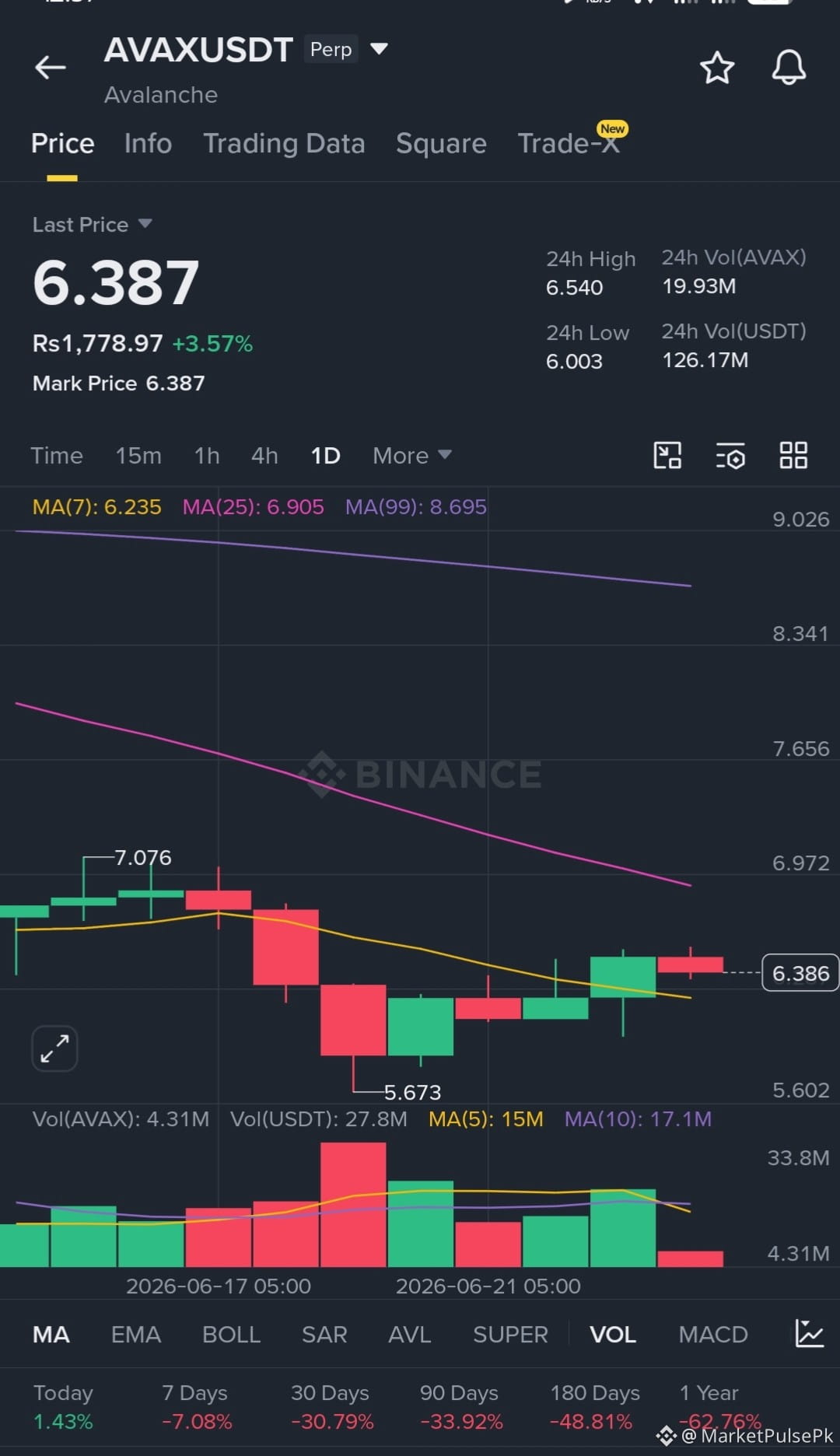Image resolution: width=840 pixels, height=1456 pixels.
Task: Select the 15m interval
Action: click(138, 455)
